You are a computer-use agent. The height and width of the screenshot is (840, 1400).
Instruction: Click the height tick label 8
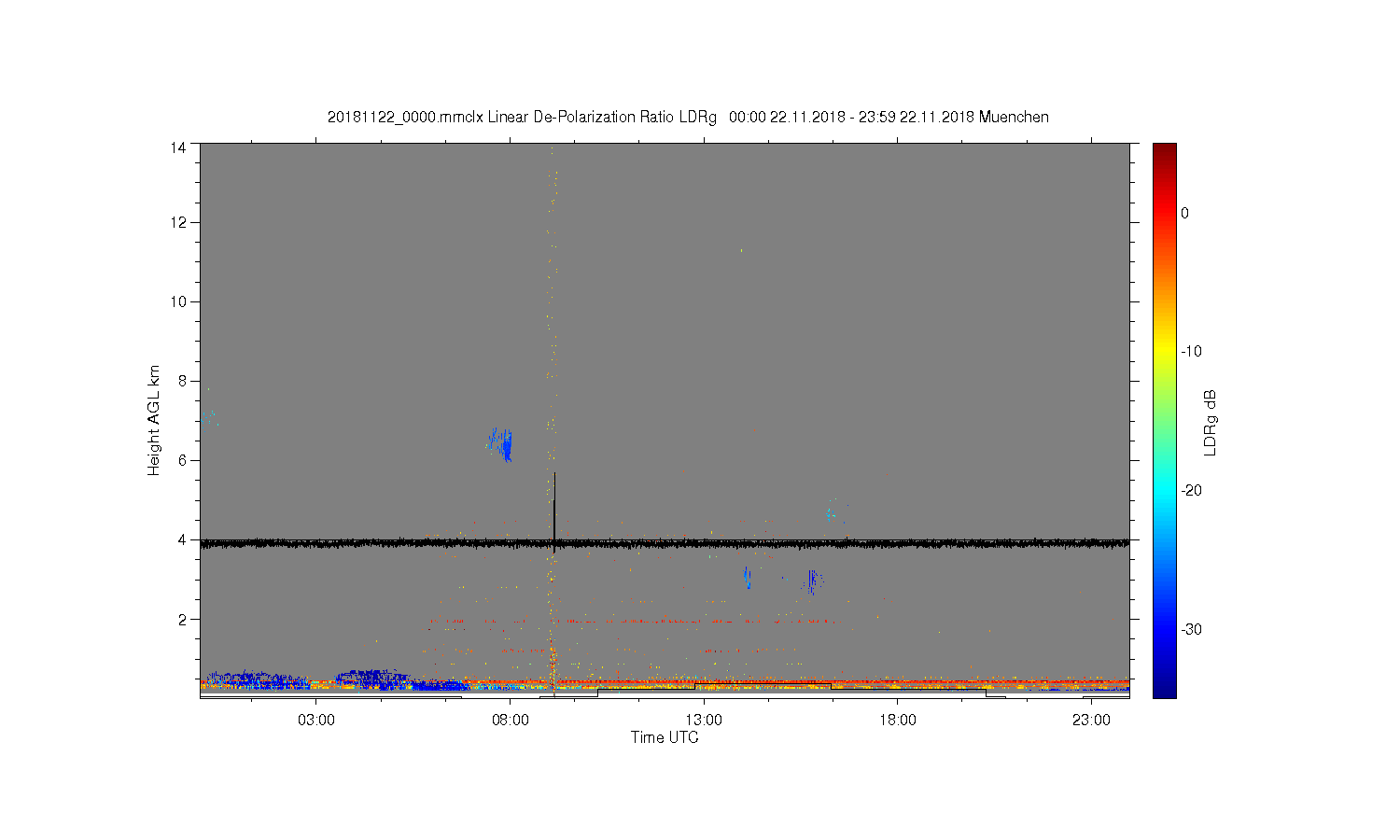point(181,381)
